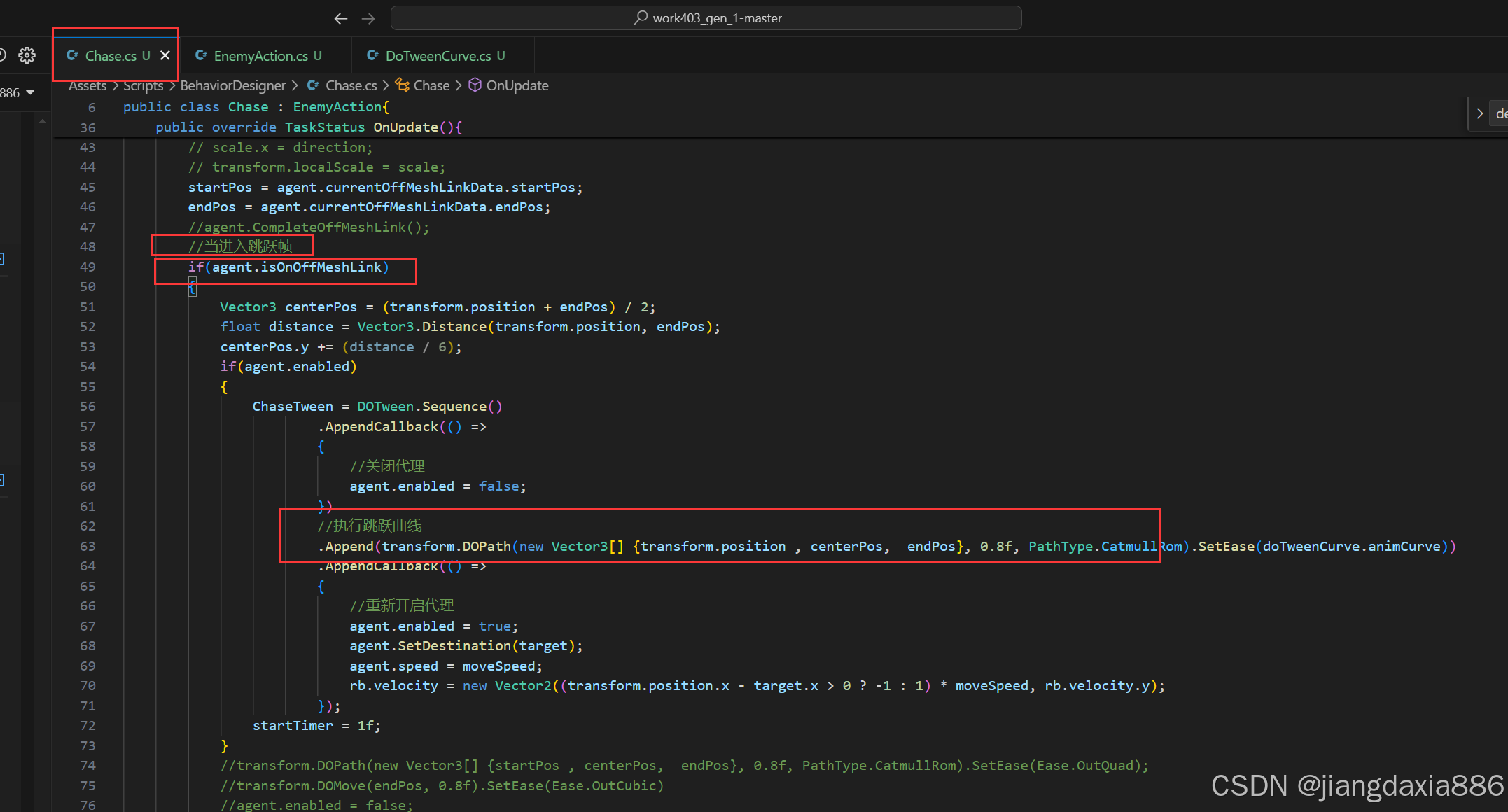Click the C# icon on DoTweenCurve.cs tab
1508x812 pixels.
coord(372,55)
